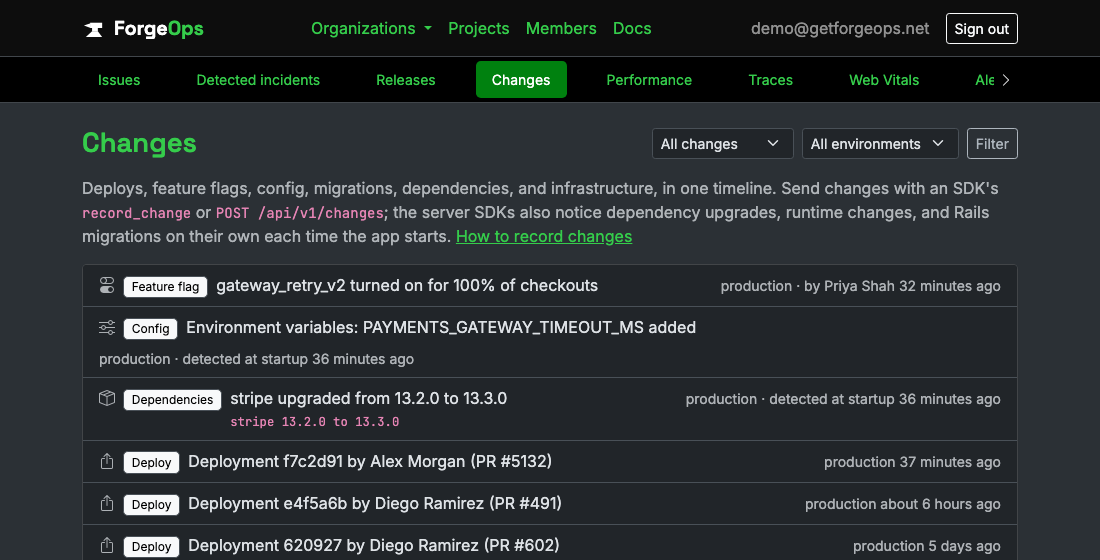This screenshot has width=1100, height=560.
Task: Switch to the Web Vitals tab
Action: (884, 80)
